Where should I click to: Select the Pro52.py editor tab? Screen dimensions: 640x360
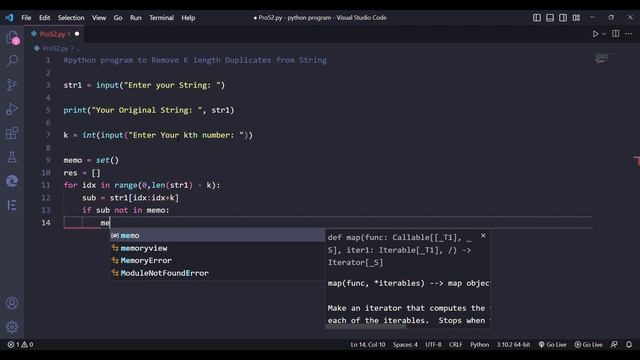point(53,34)
